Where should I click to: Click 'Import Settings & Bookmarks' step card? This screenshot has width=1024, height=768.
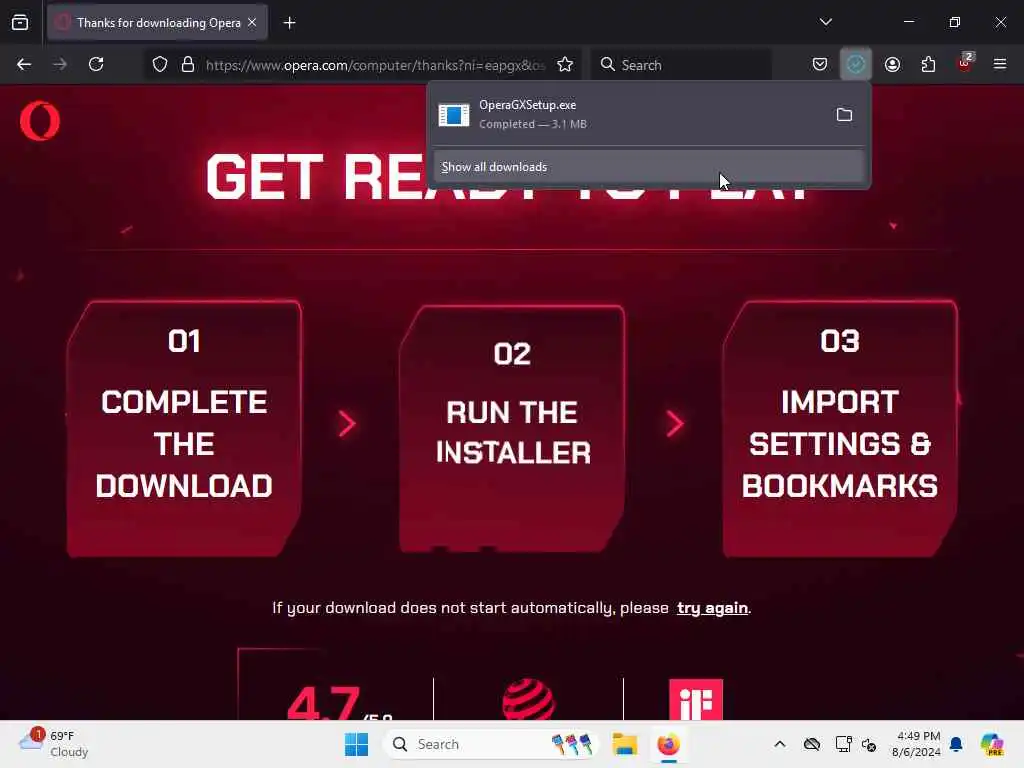(x=840, y=429)
